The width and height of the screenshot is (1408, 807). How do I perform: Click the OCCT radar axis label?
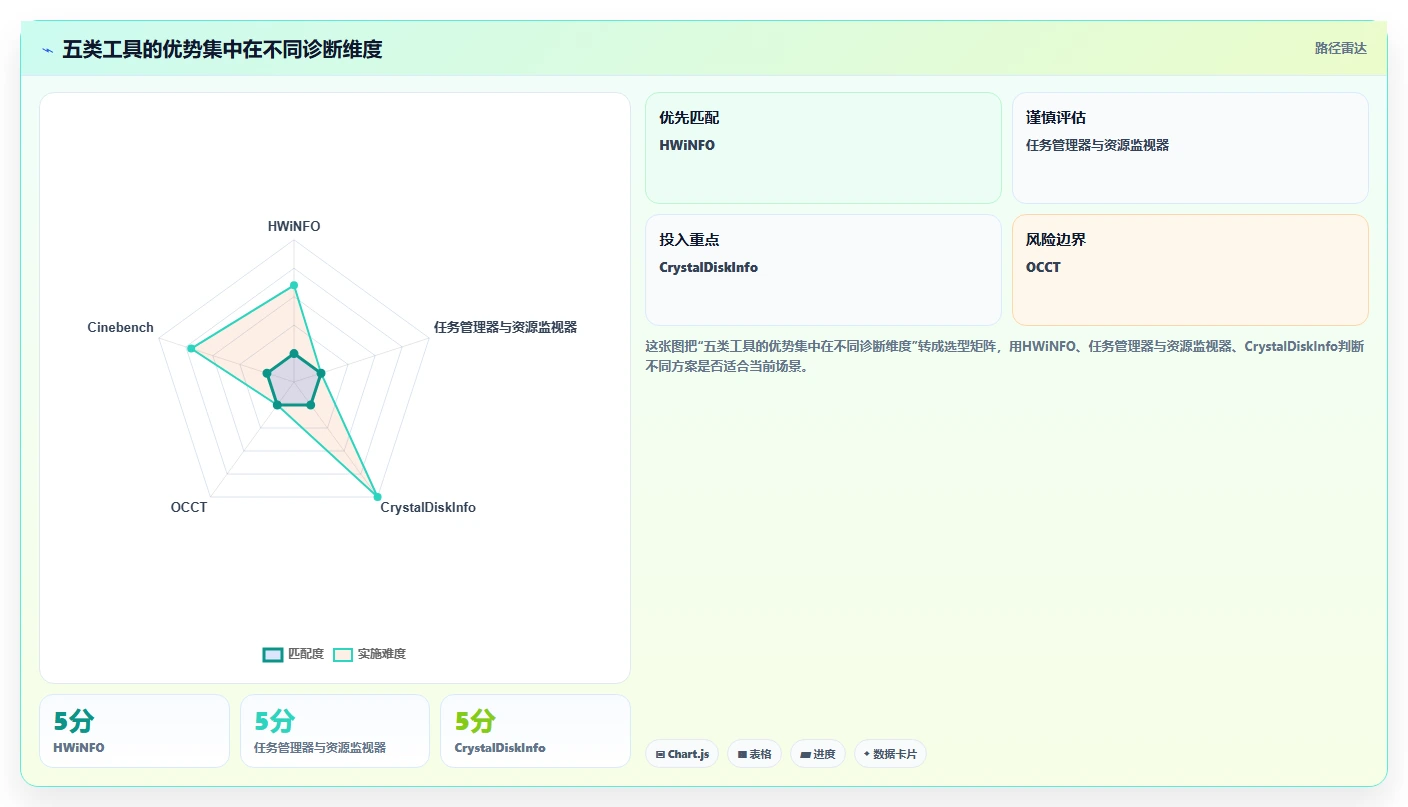pyautogui.click(x=189, y=507)
